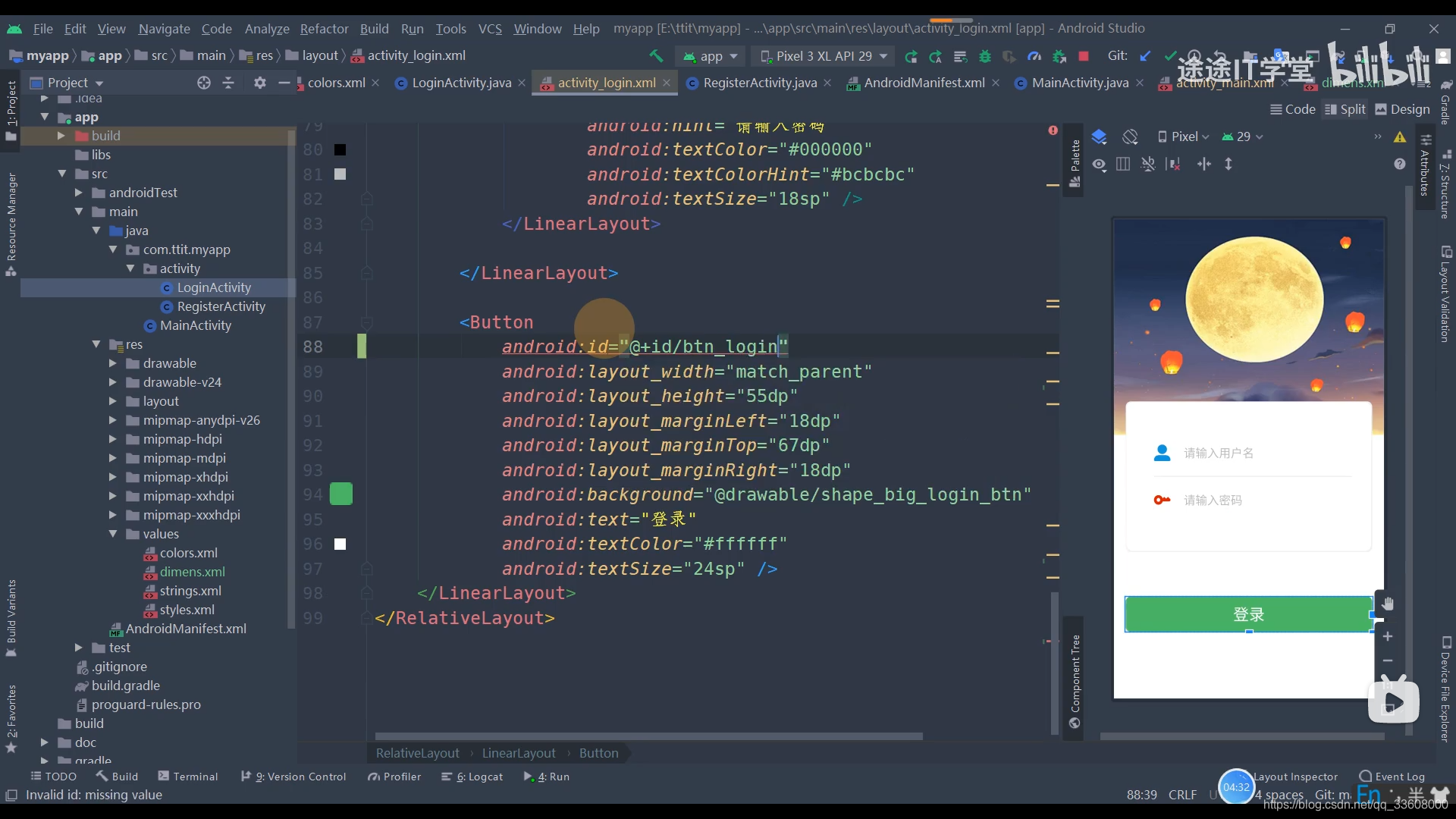Click the Rerun last configuration icon
Screen dimensions: 1456x819
[909, 55]
